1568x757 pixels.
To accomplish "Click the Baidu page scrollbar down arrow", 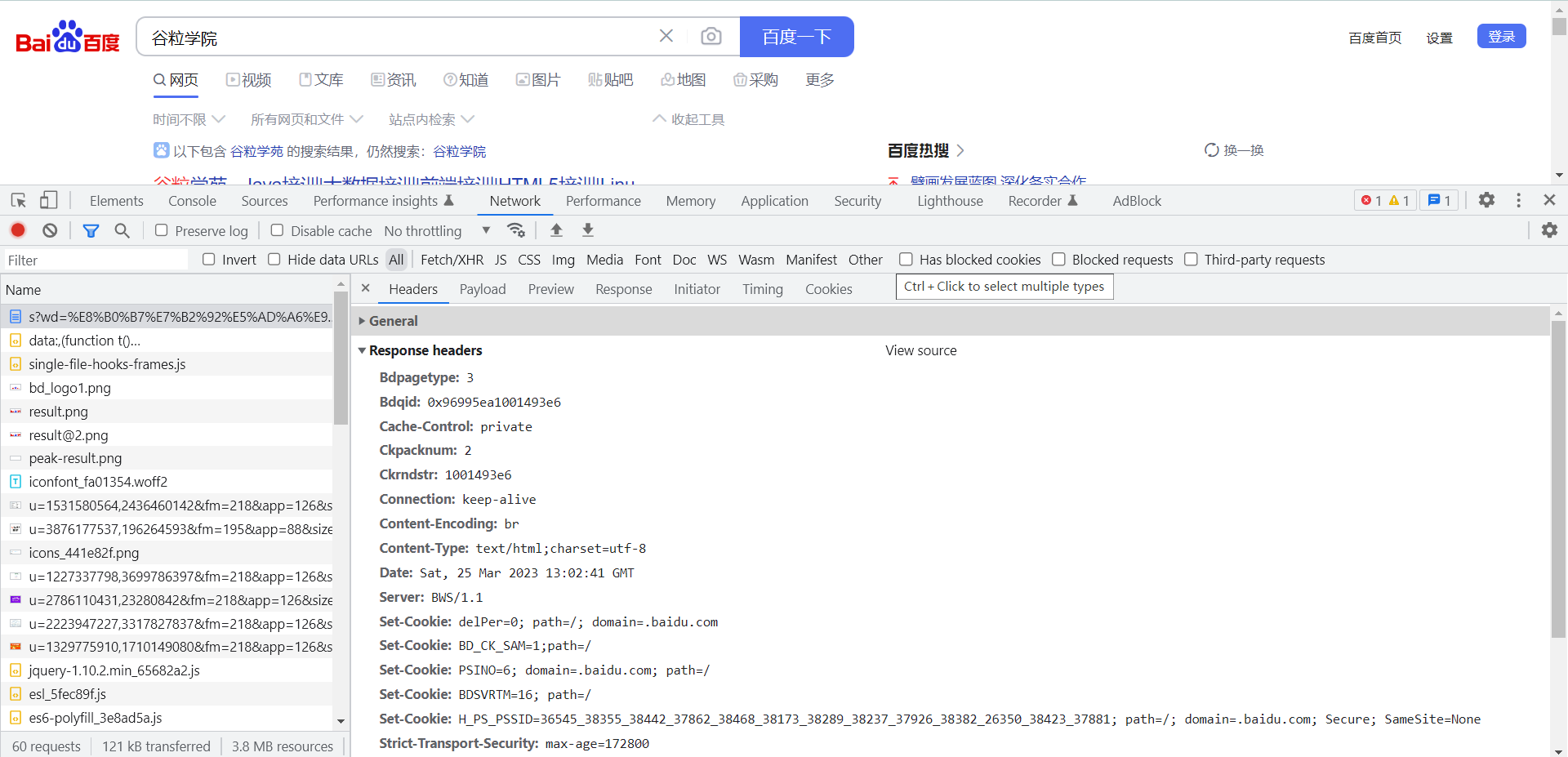I will (x=1559, y=175).
